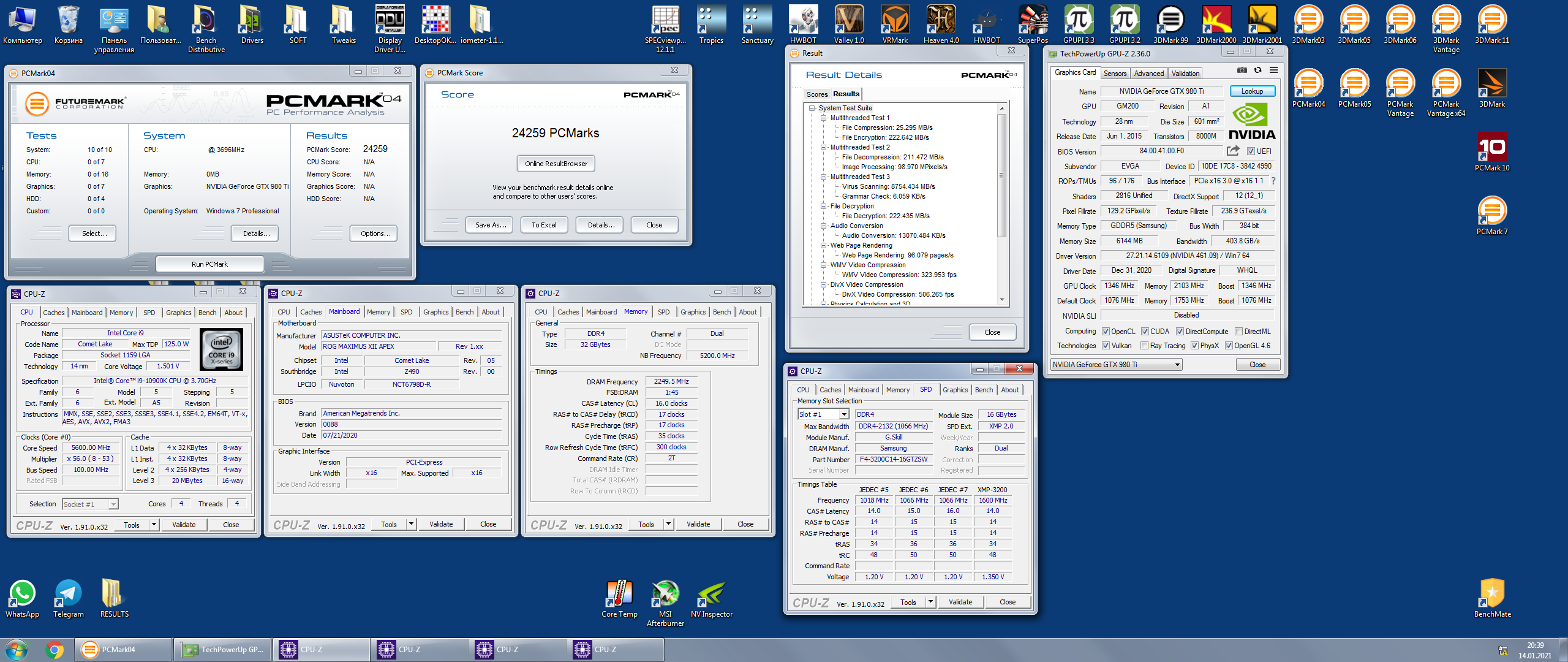Open the MSI Afterburner desktop icon
Screen dimensions: 1568x662
point(665,603)
